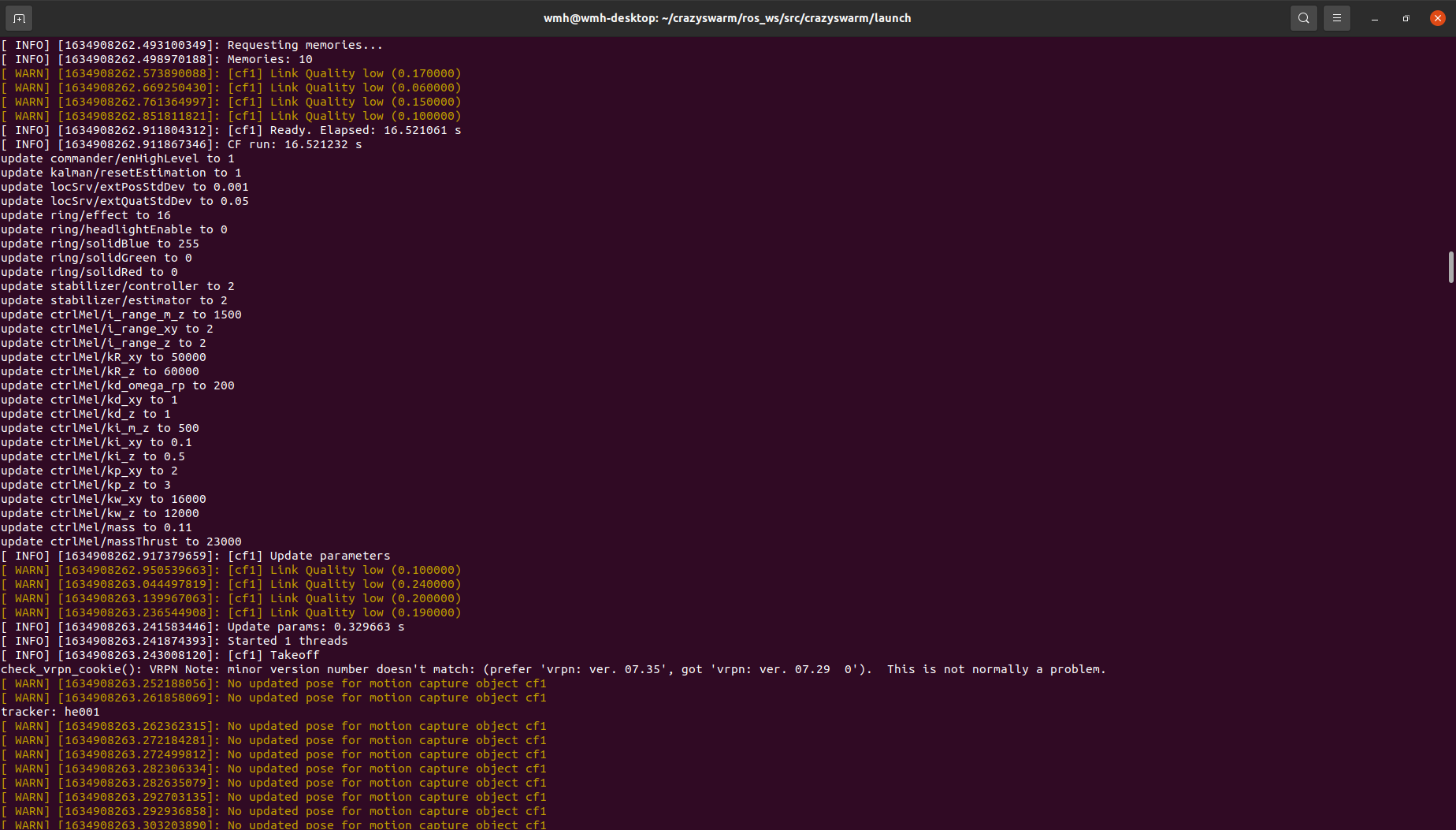Image resolution: width=1456 pixels, height=830 pixels.
Task: Click the warning timestamped 1634908263.272184281
Action: pos(273,740)
